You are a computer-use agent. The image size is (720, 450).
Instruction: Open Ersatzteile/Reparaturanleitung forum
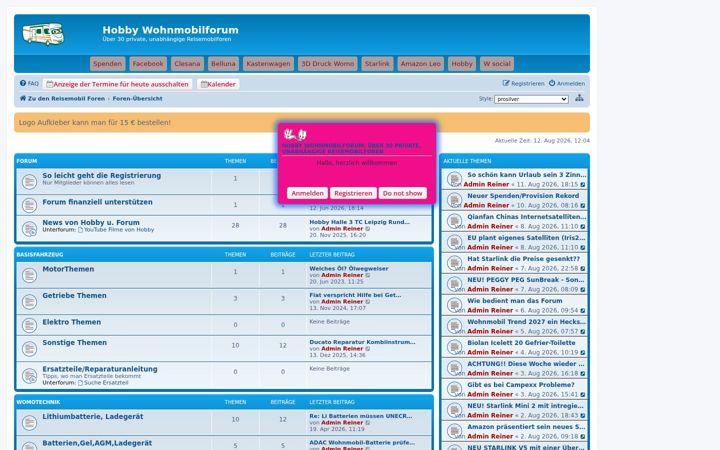coord(100,369)
